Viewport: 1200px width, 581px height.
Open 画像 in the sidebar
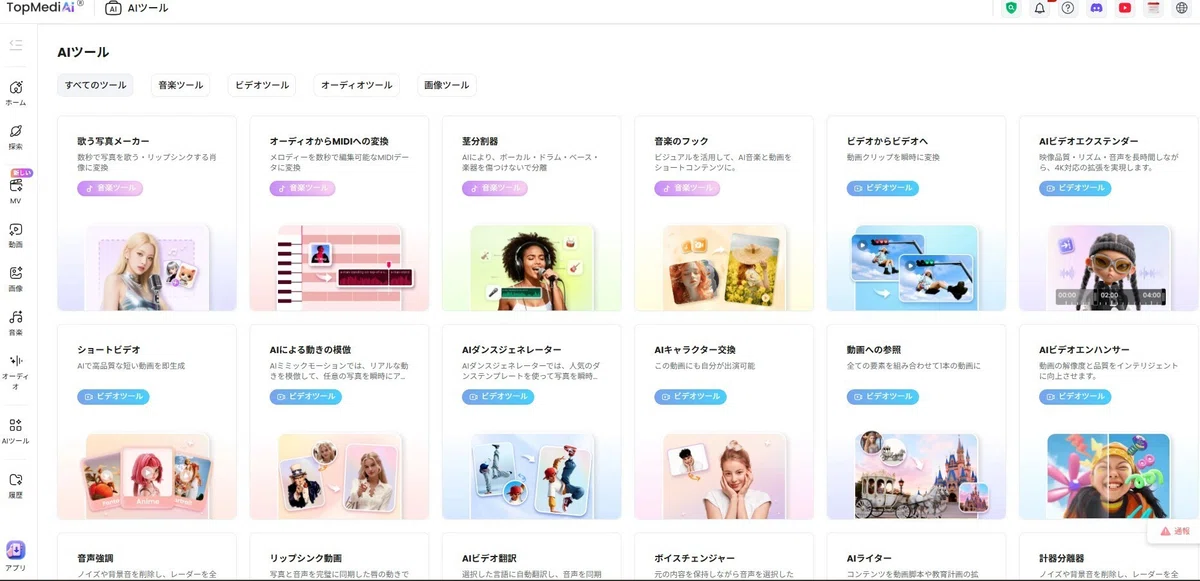point(16,279)
